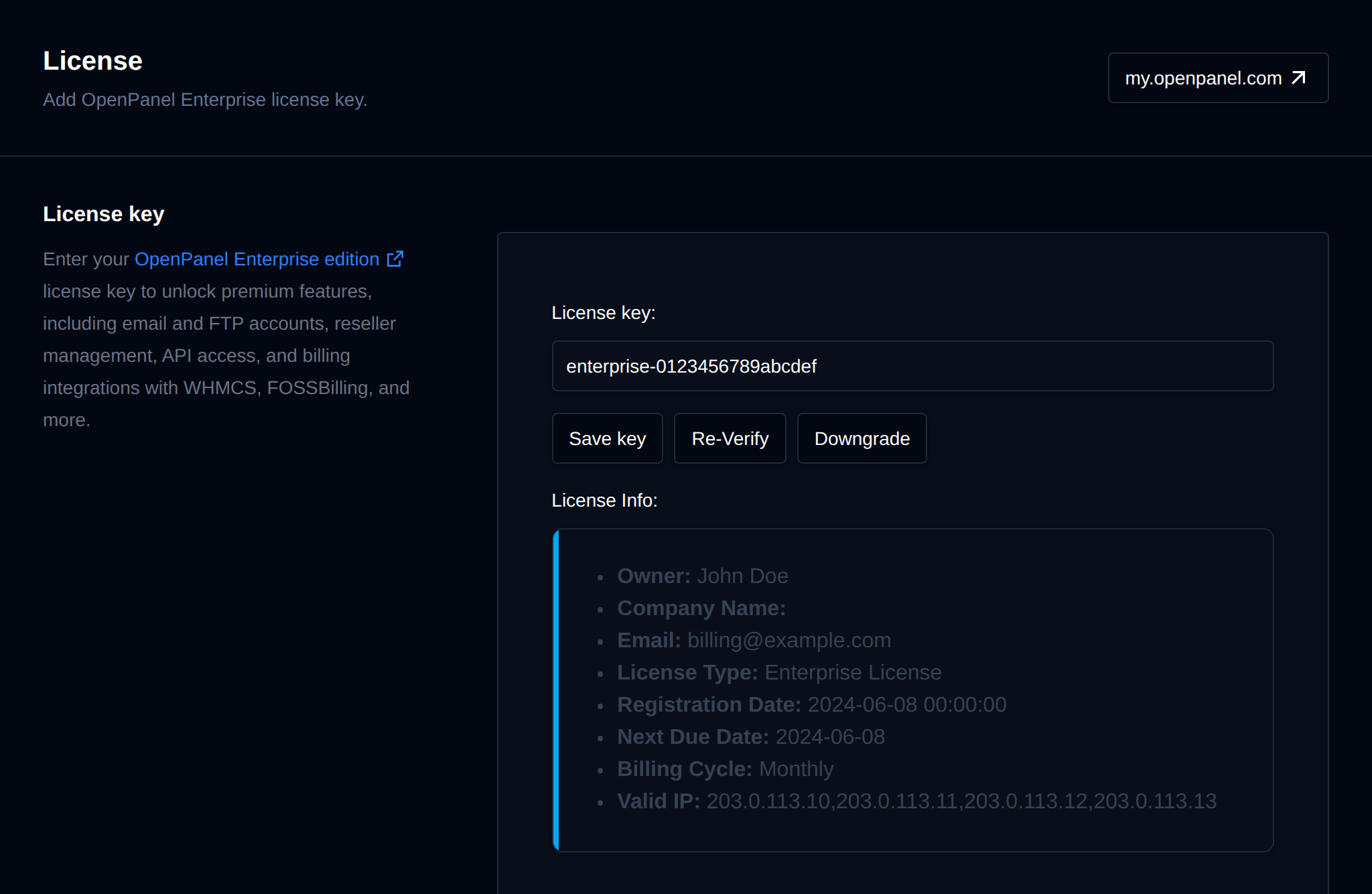Click the Next Due Date: 2024-06-08 row
The width and height of the screenshot is (1372, 894).
tap(751, 737)
